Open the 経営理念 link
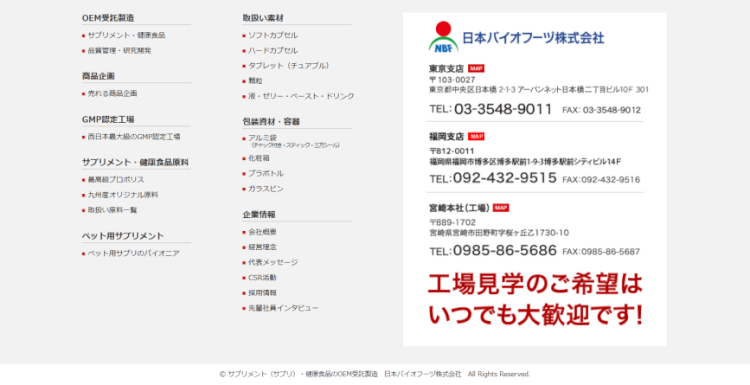 click(x=262, y=247)
